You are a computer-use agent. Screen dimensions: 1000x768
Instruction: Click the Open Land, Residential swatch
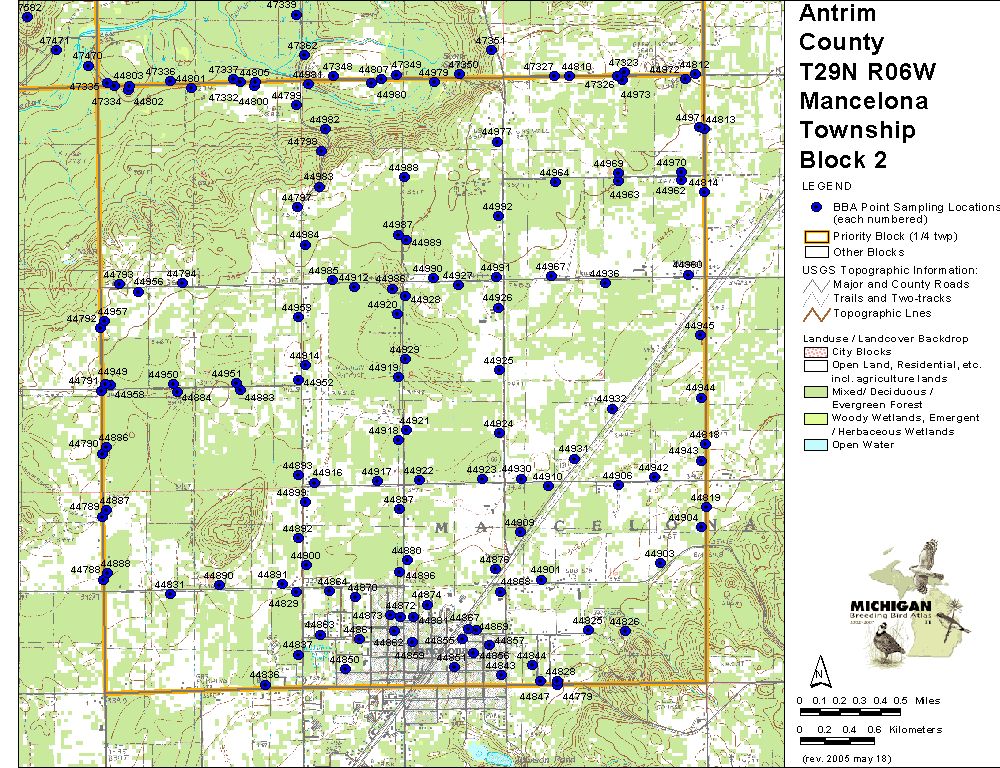(817, 365)
